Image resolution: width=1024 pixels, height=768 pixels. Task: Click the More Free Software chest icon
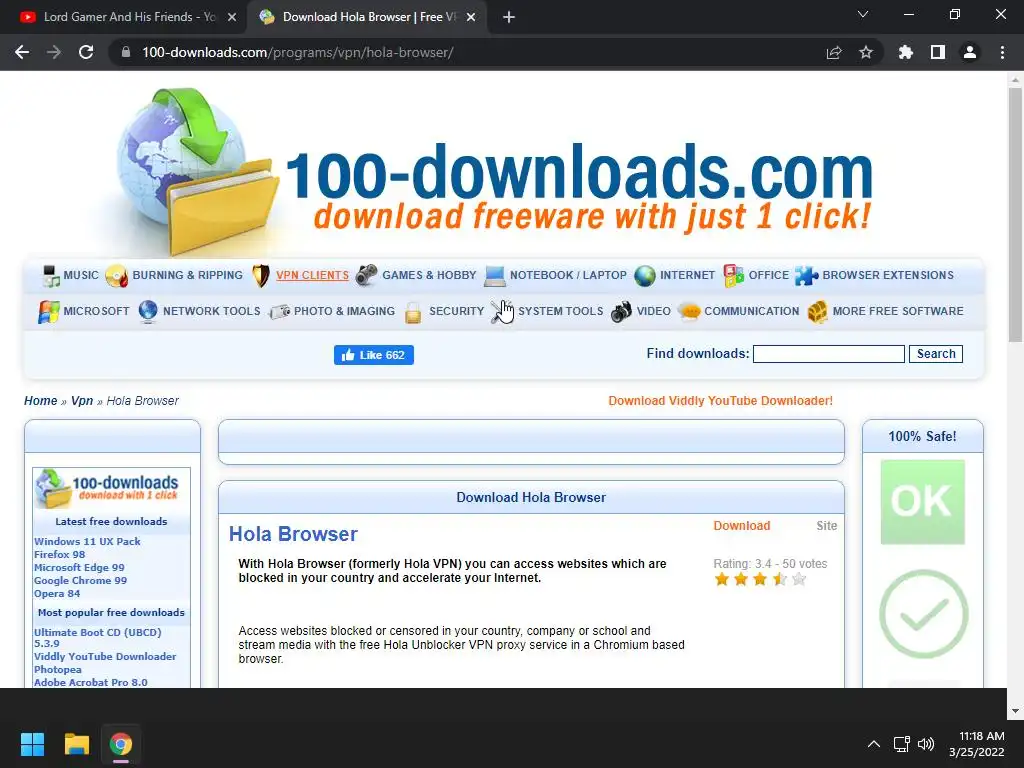pos(818,312)
